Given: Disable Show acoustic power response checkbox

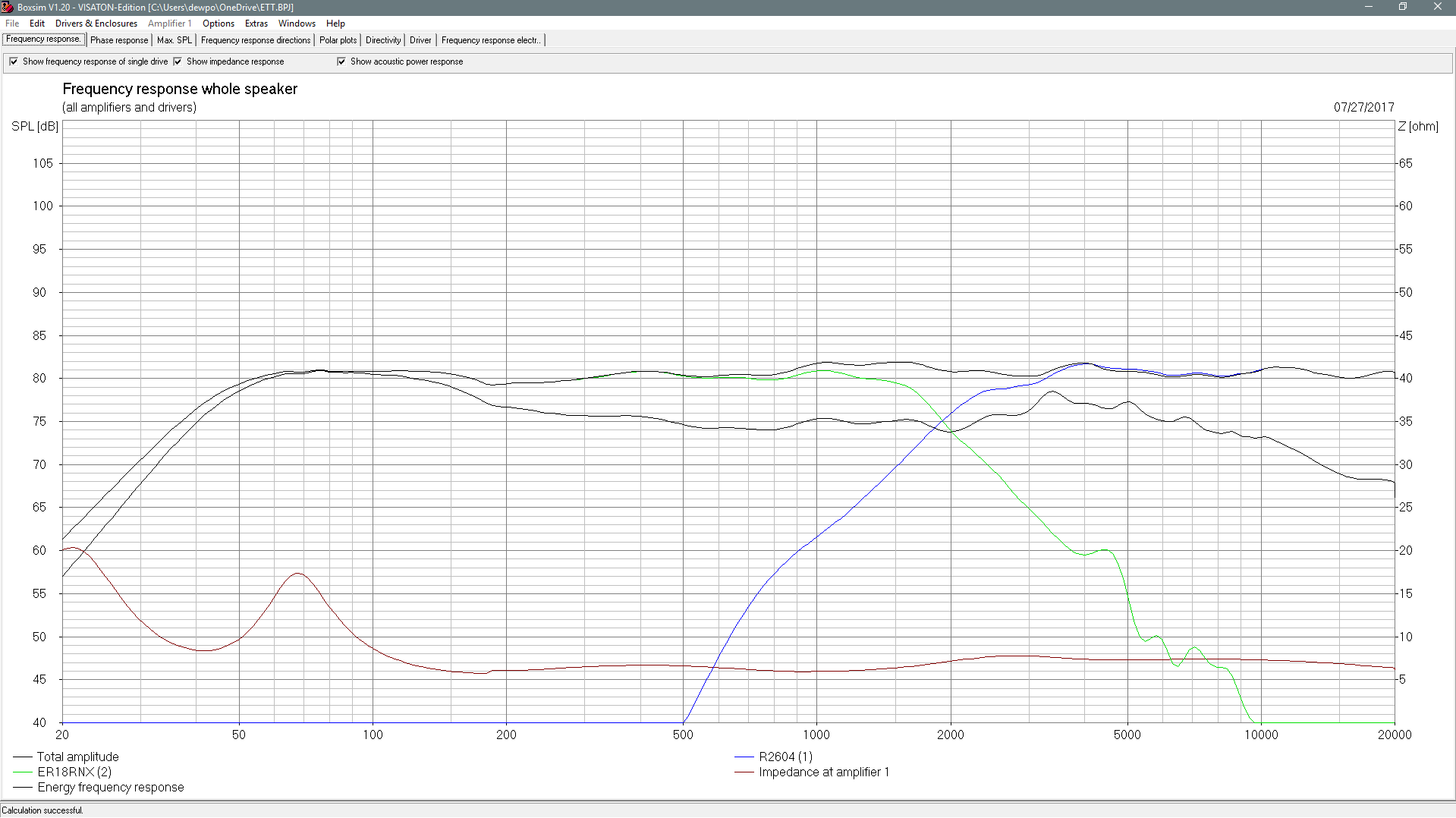Looking at the screenshot, I should point(341,61).
